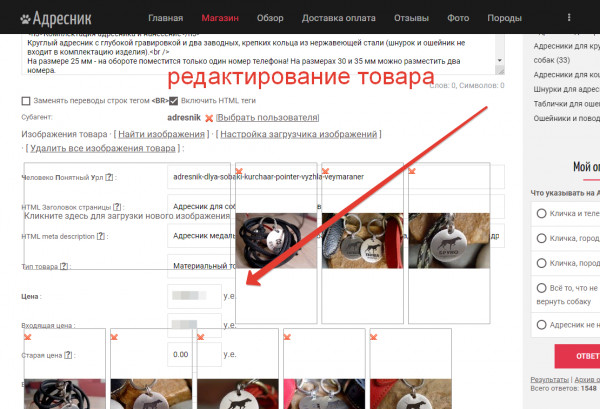Click the Адресник paw logo
Viewport: 600px width, 409px height.
(56, 18)
